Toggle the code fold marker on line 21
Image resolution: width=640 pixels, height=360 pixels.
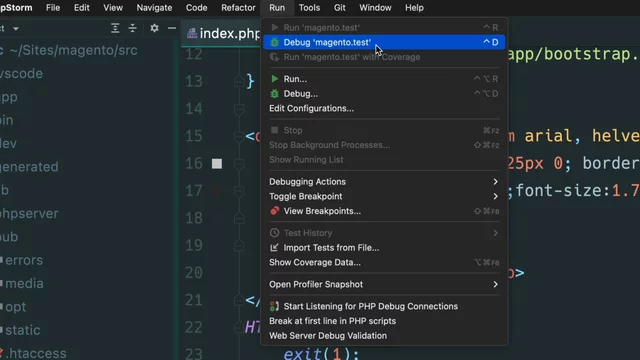239,300
